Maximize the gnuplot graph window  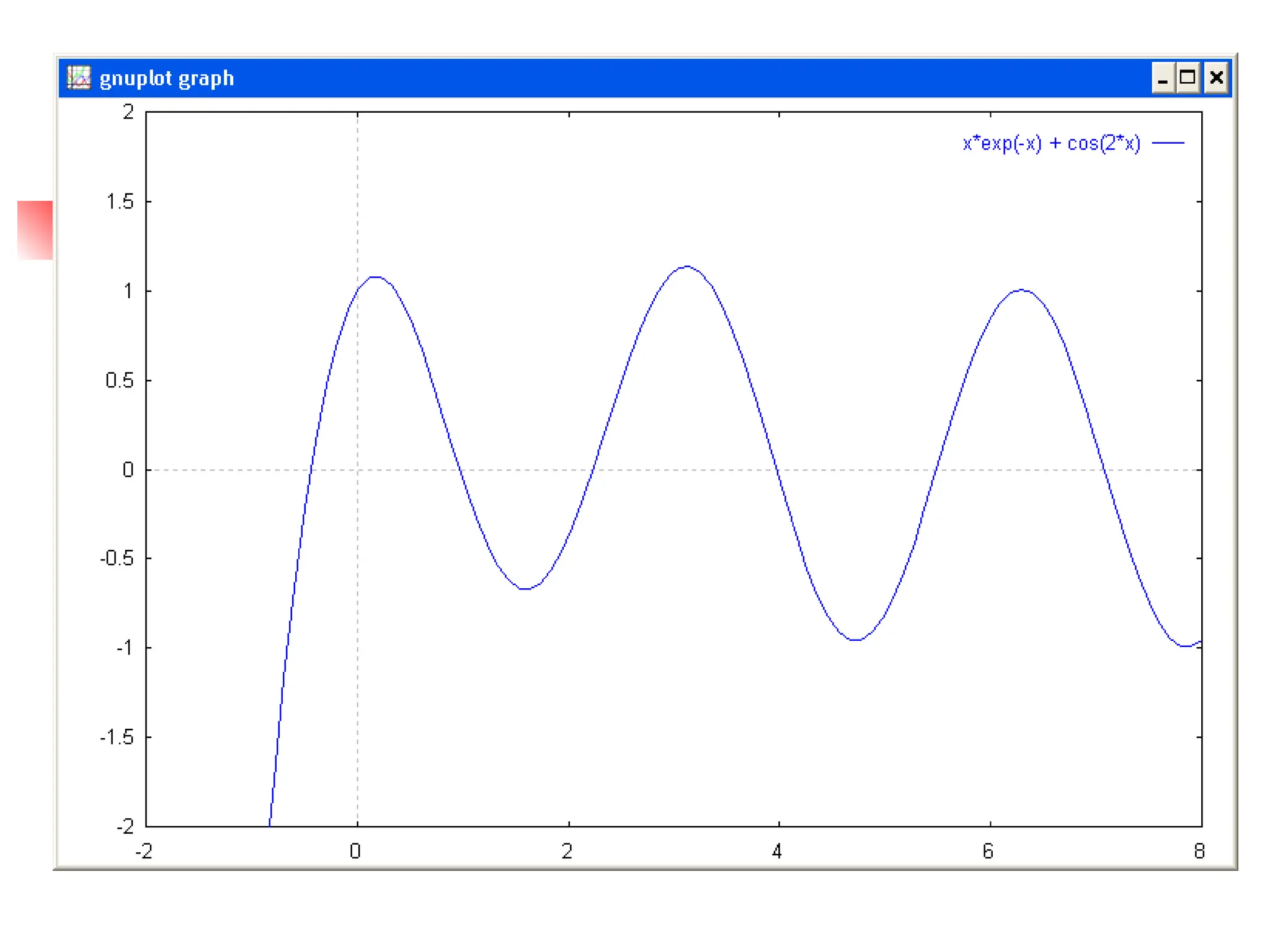point(1188,78)
